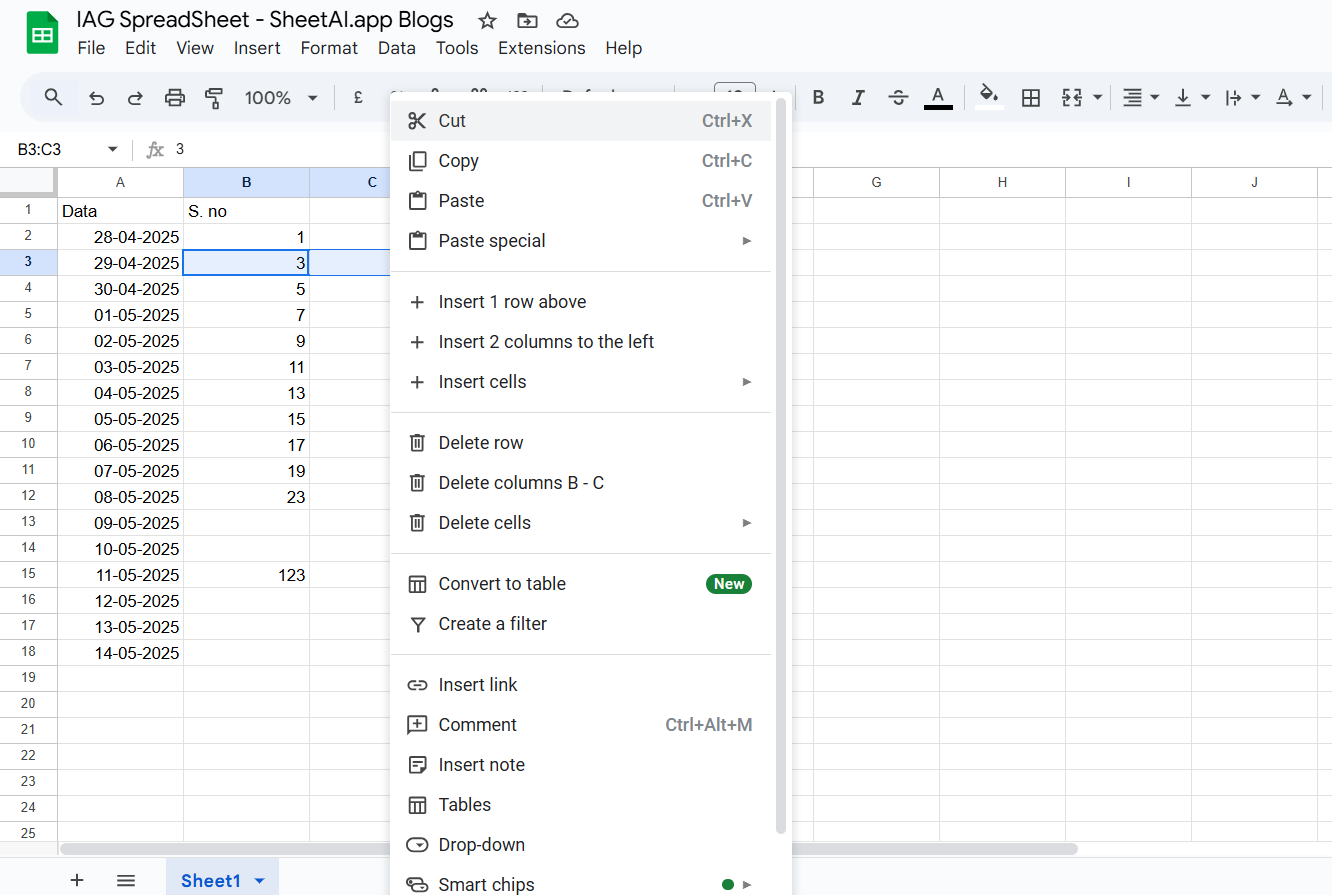Format as currency with the £ button
Image resolution: width=1332 pixels, height=895 pixels.
click(358, 97)
